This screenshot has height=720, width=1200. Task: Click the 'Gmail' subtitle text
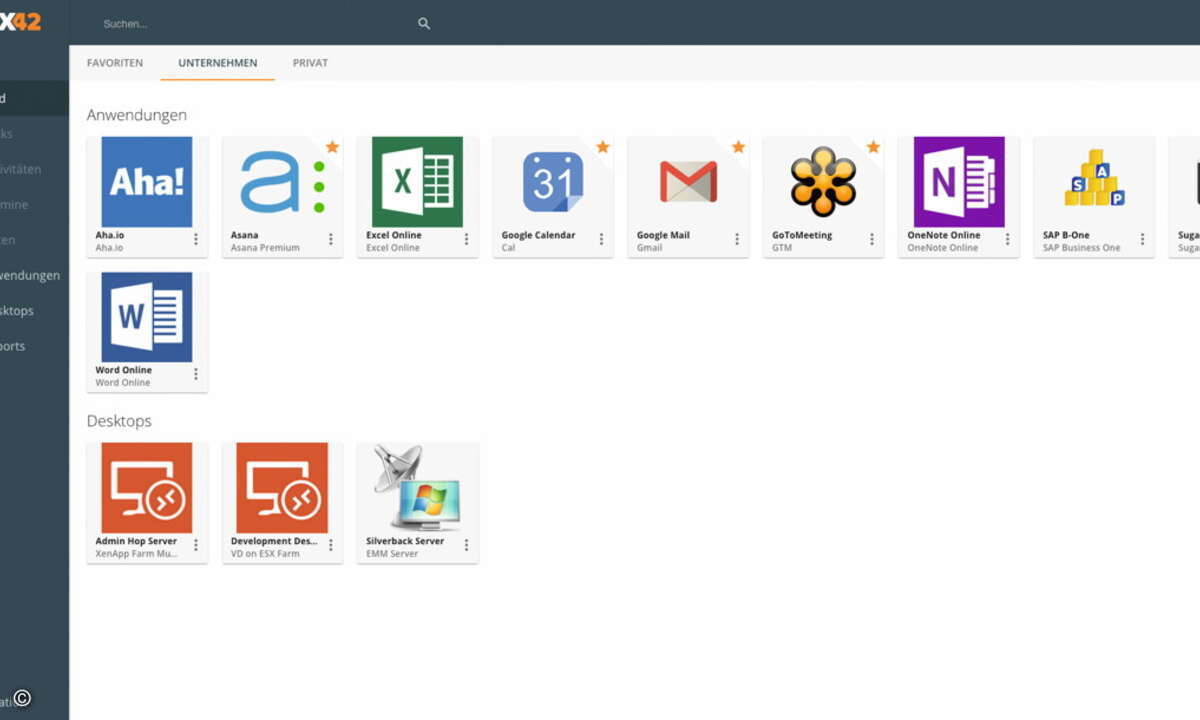click(649, 248)
